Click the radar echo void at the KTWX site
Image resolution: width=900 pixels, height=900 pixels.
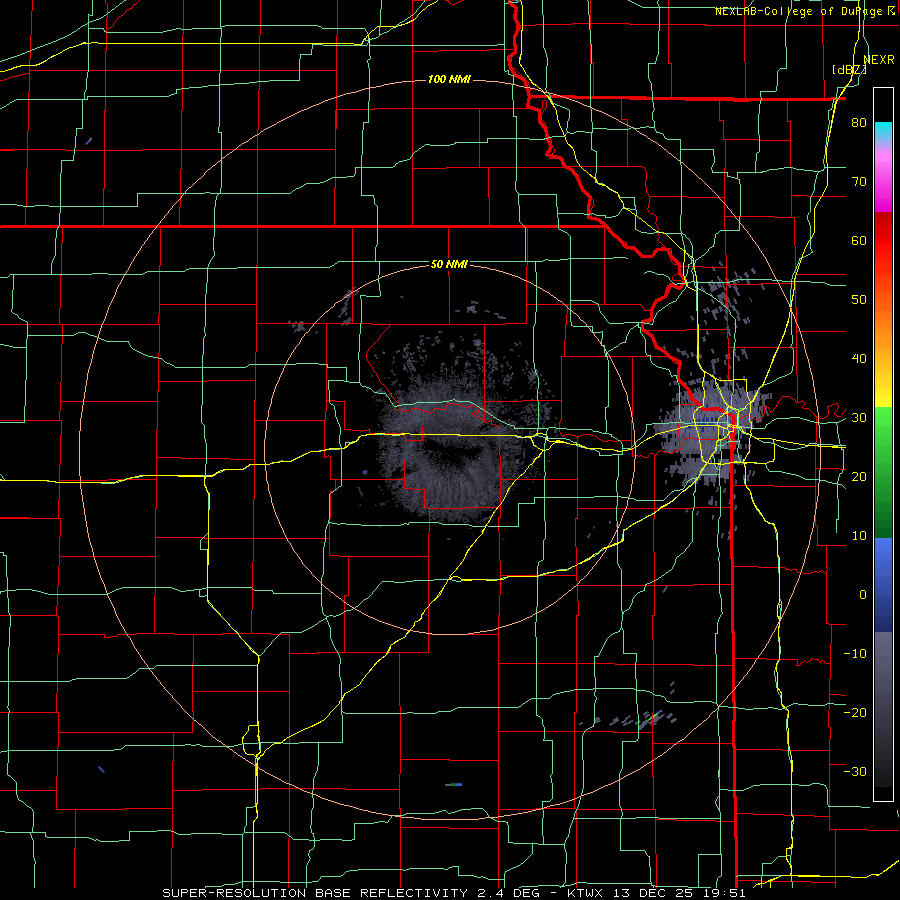coord(453,453)
